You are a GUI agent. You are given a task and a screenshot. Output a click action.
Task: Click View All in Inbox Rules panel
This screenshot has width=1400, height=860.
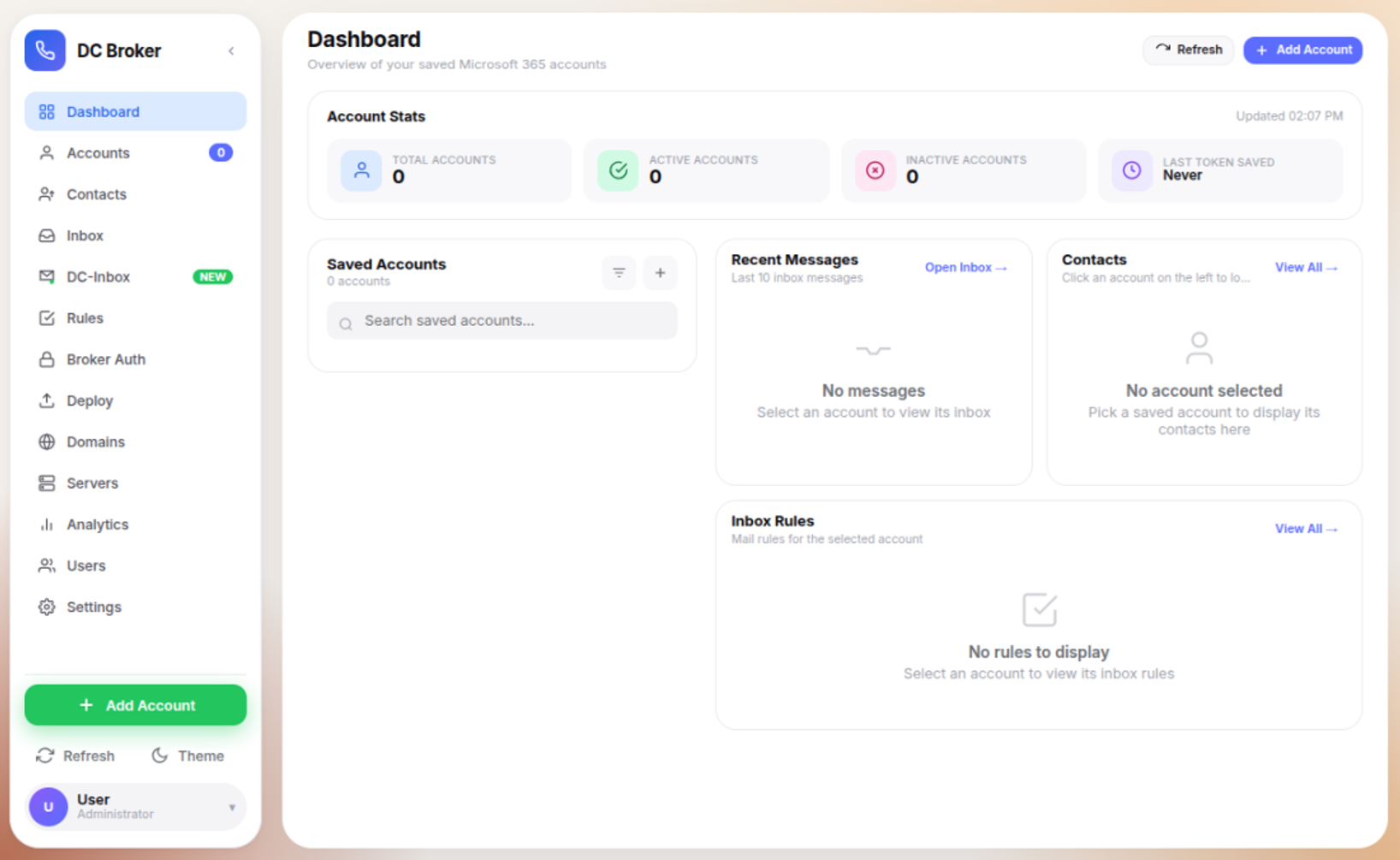(x=1306, y=529)
